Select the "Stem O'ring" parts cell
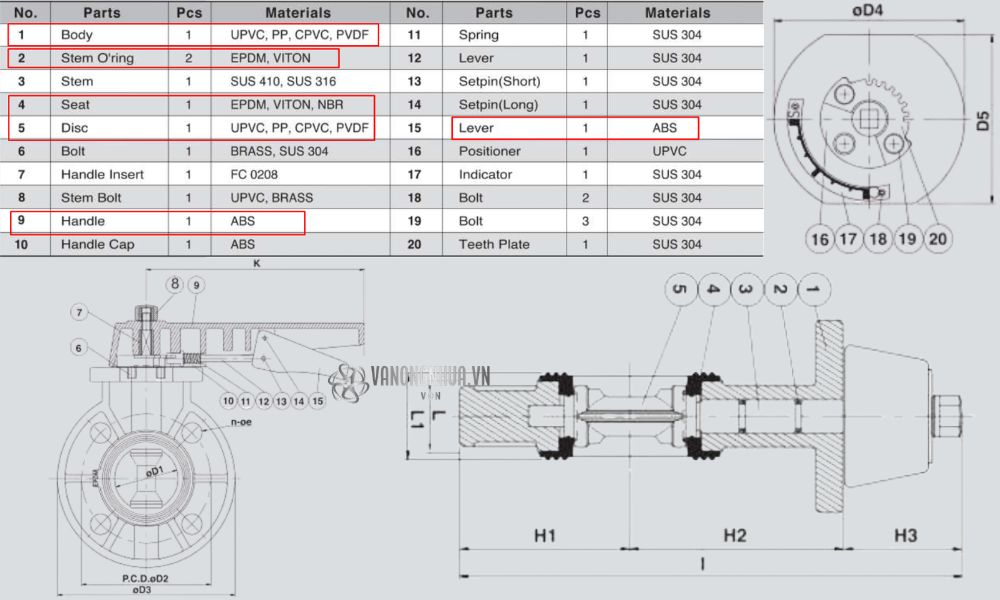The width and height of the screenshot is (1000, 600). point(97,58)
